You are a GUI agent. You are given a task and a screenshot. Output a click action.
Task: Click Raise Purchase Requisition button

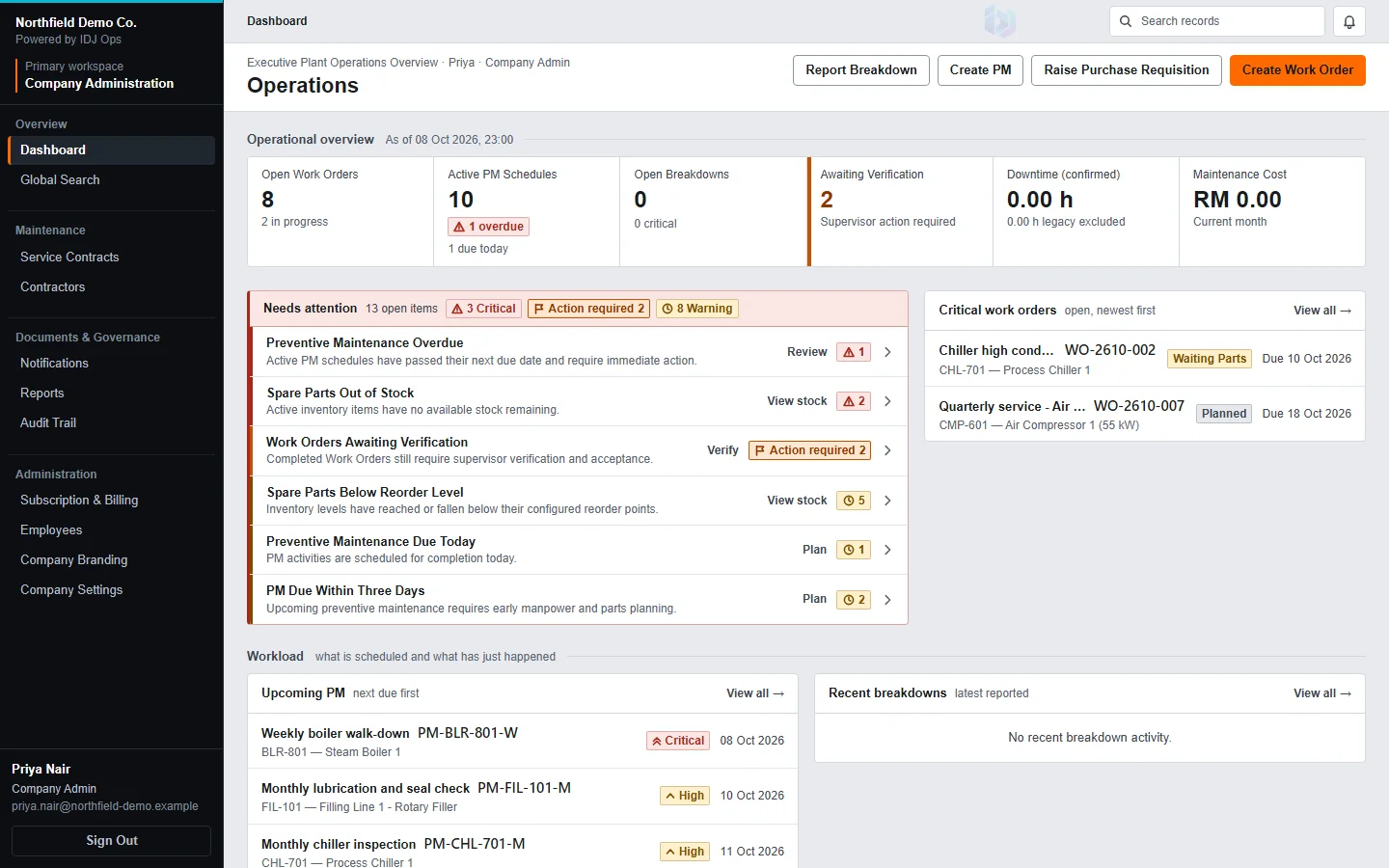point(1127,70)
